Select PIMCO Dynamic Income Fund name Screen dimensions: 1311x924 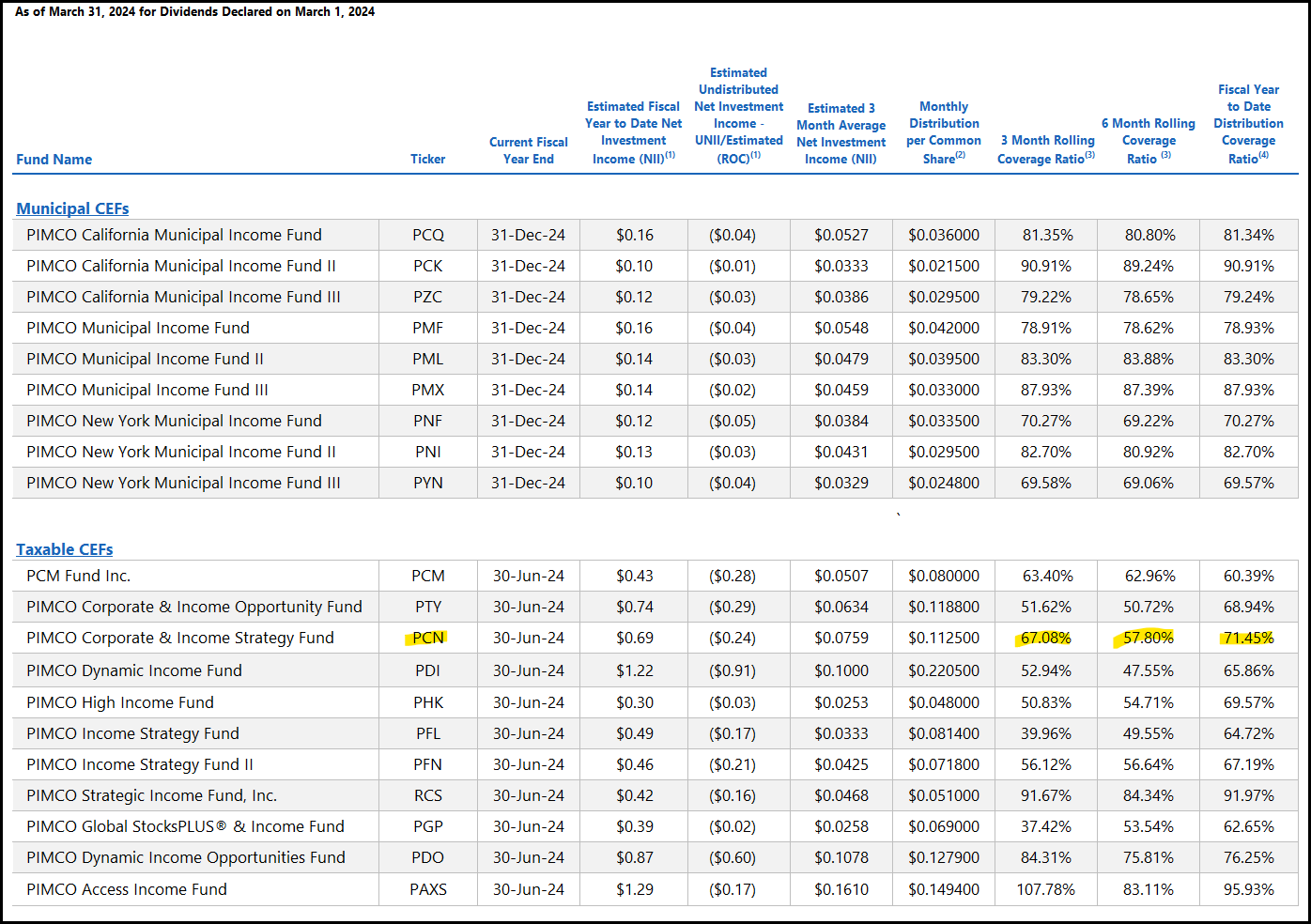tap(134, 670)
